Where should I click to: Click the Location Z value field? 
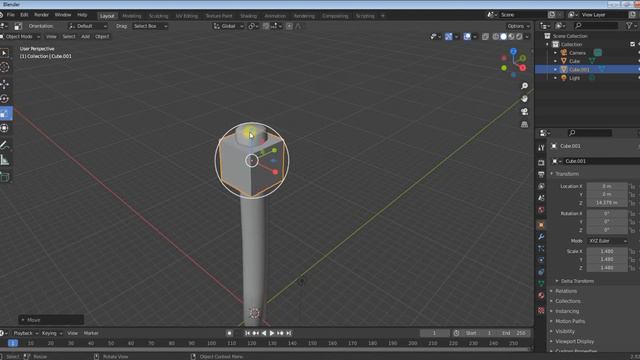click(x=607, y=202)
